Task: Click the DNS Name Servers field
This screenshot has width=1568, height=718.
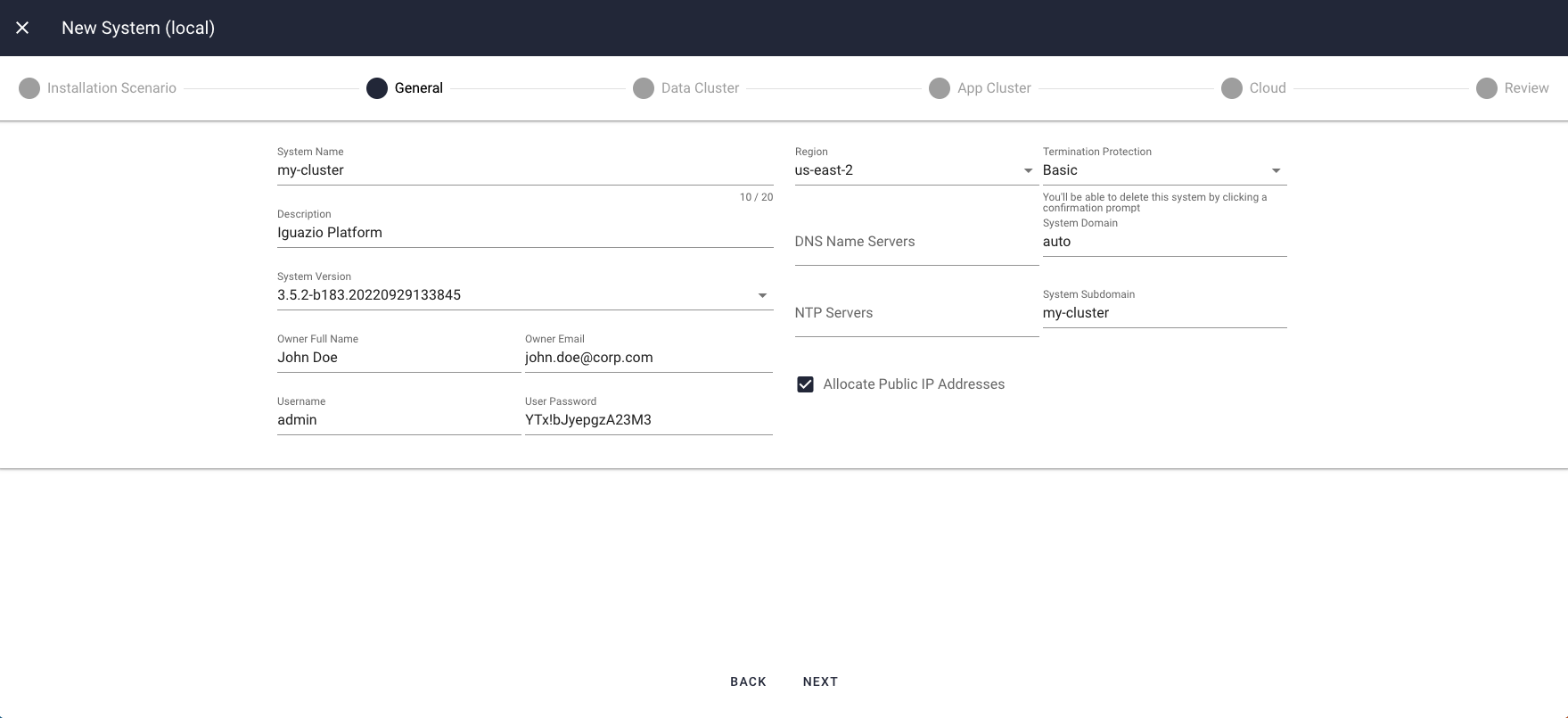Action: pyautogui.click(x=915, y=243)
